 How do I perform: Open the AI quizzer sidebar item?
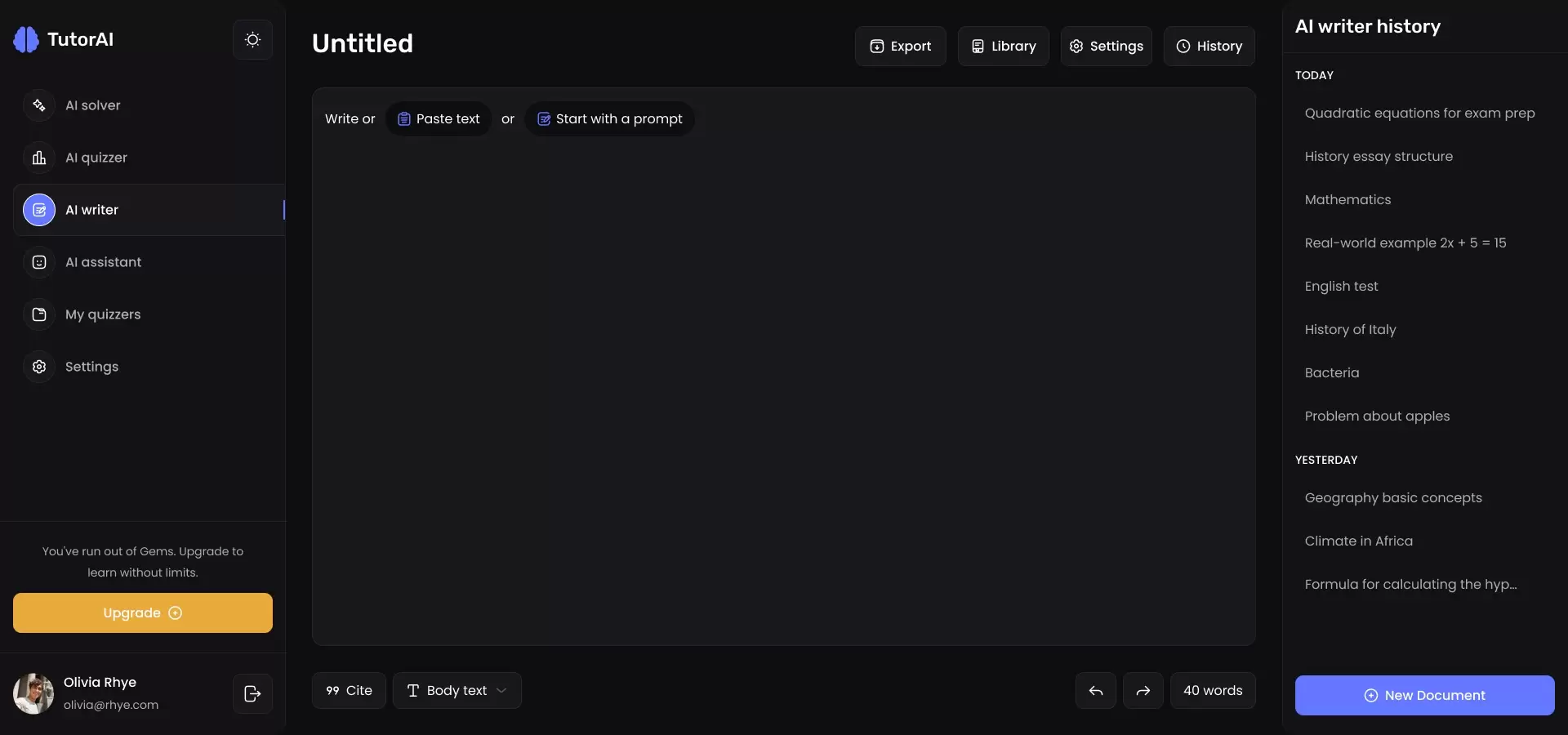96,158
